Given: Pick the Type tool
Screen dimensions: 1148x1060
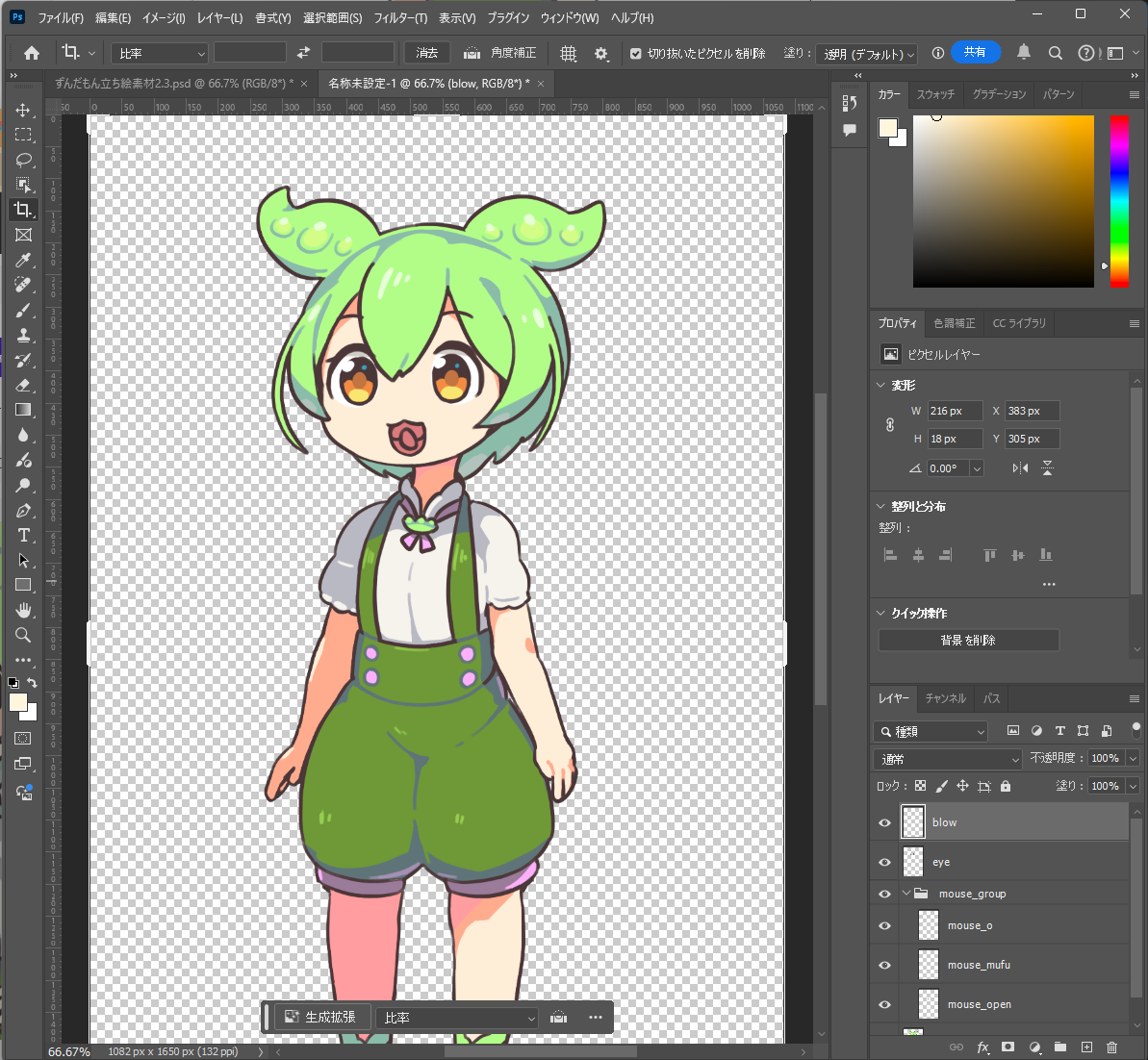Looking at the screenshot, I should pyautogui.click(x=24, y=535).
